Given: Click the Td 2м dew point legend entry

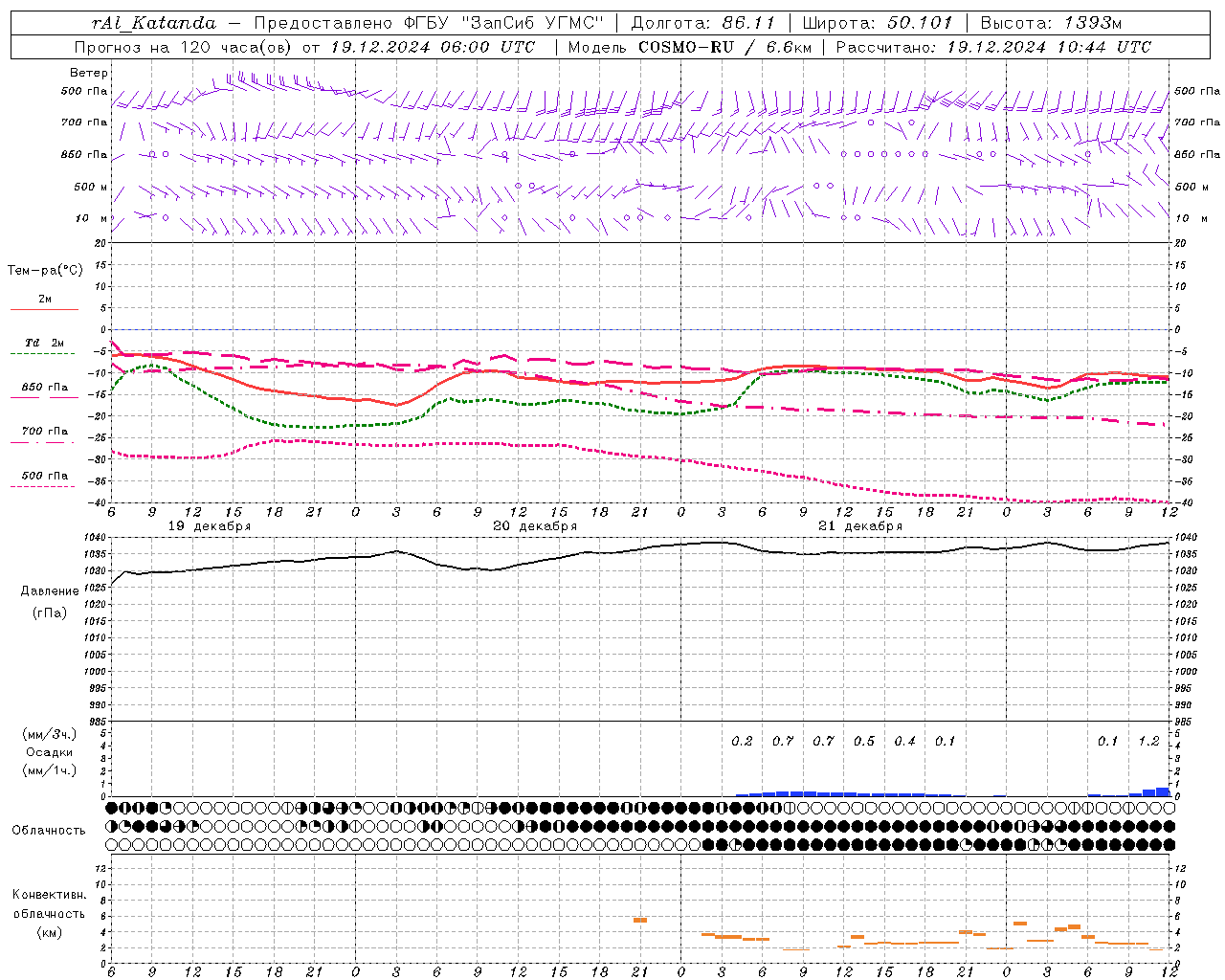Looking at the screenshot, I should click(x=45, y=343).
